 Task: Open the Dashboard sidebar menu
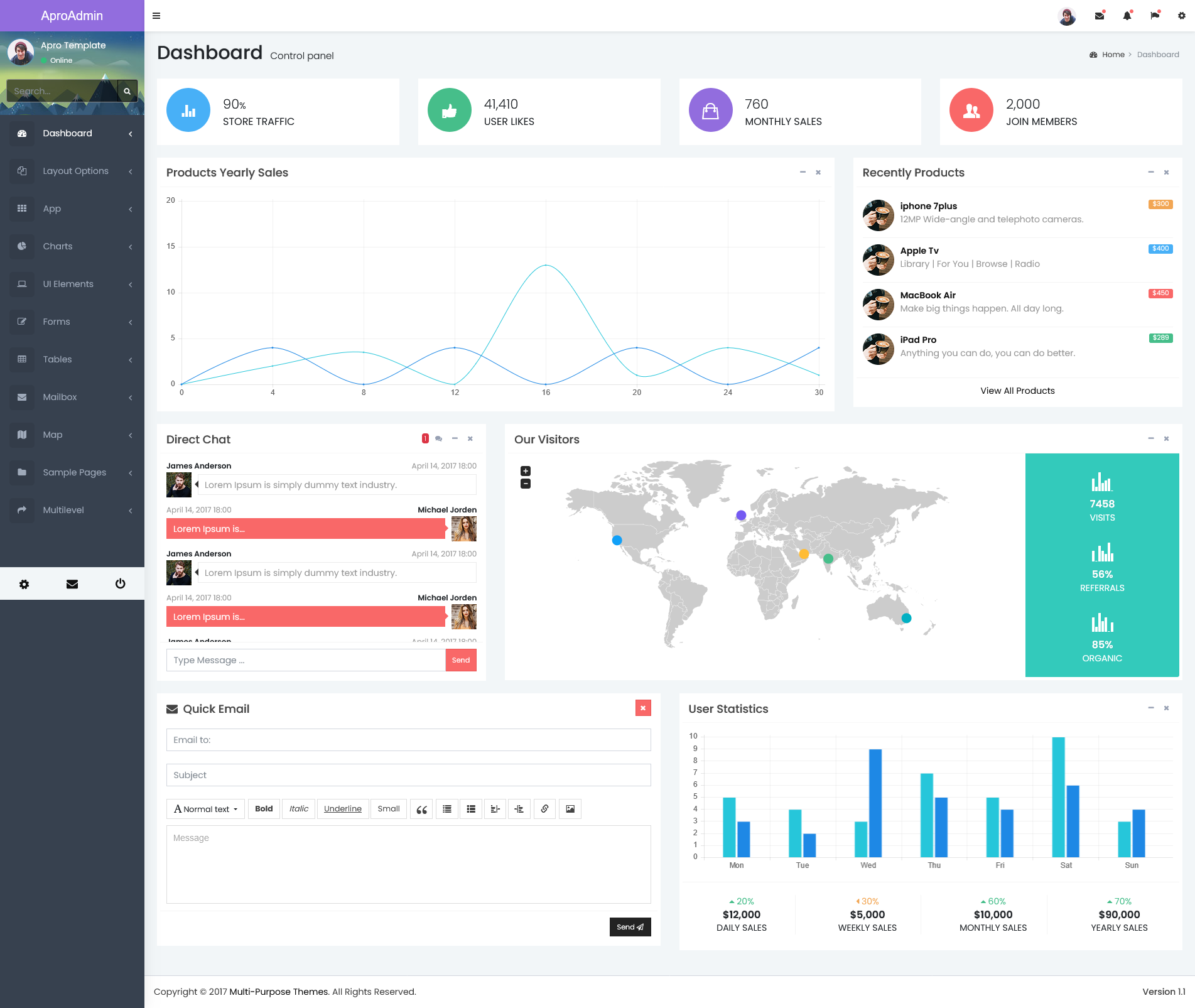click(x=72, y=133)
